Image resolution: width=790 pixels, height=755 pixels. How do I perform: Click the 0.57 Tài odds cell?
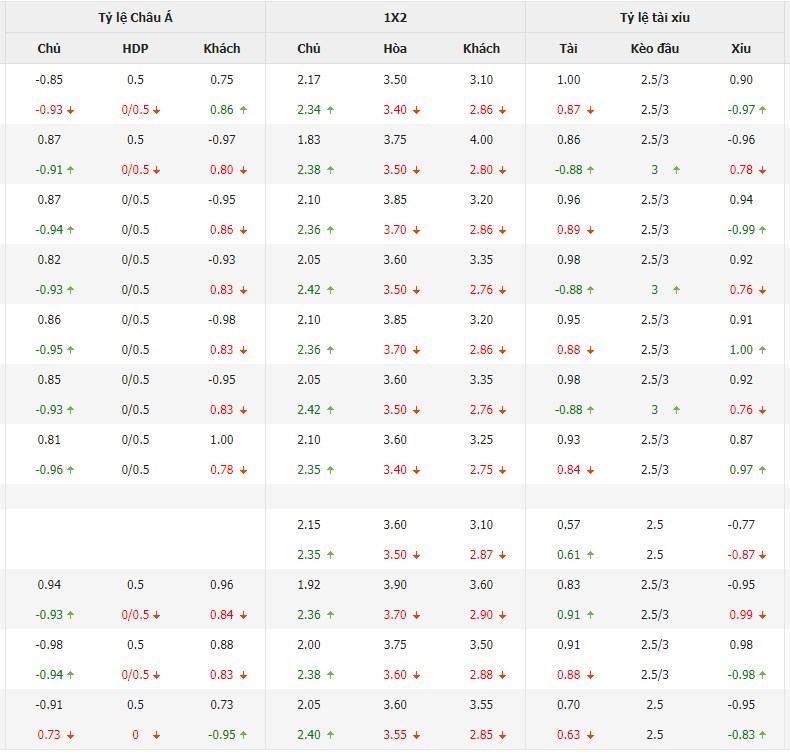[x=569, y=525]
